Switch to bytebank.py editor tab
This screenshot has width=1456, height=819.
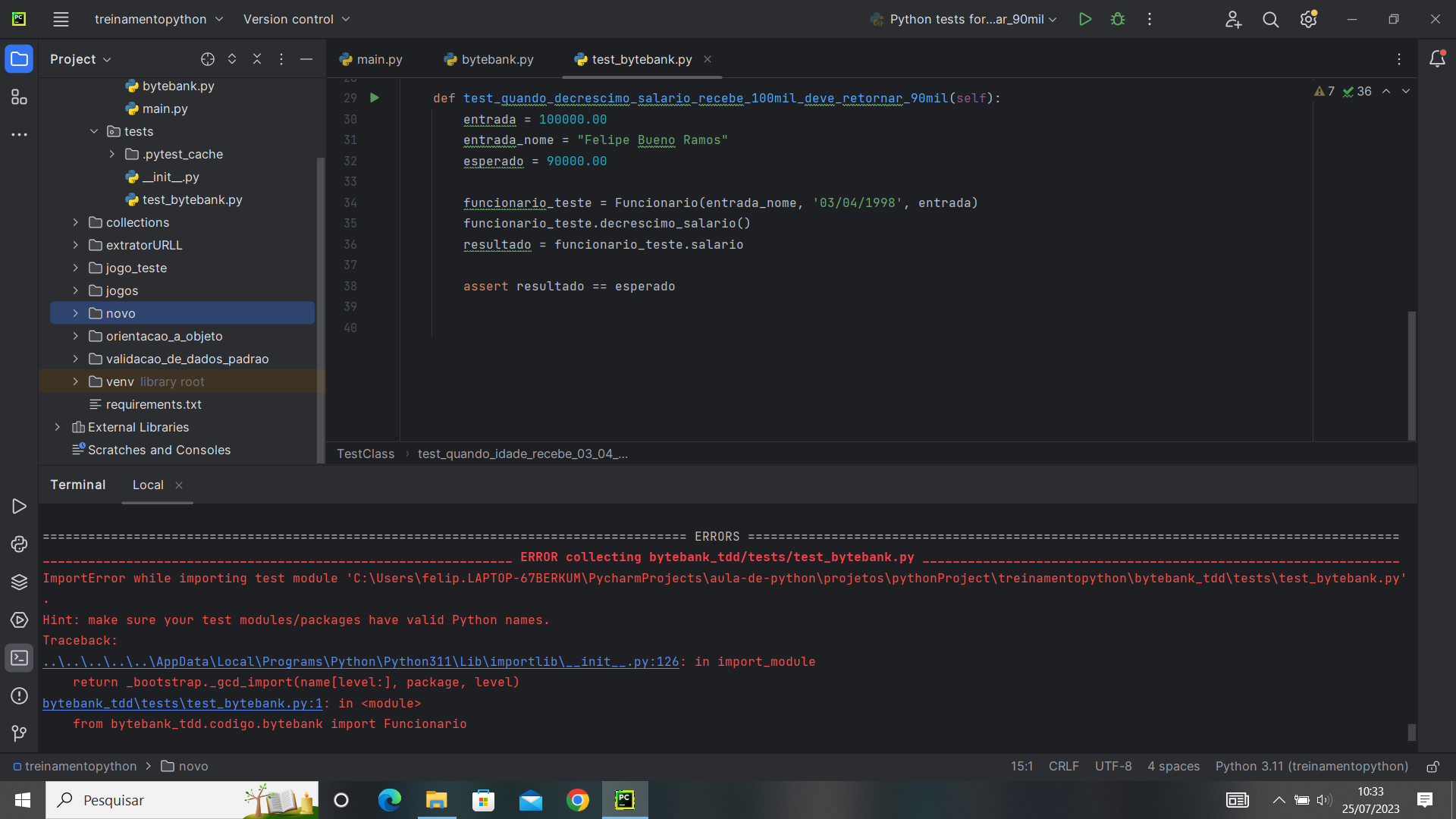pos(489,59)
